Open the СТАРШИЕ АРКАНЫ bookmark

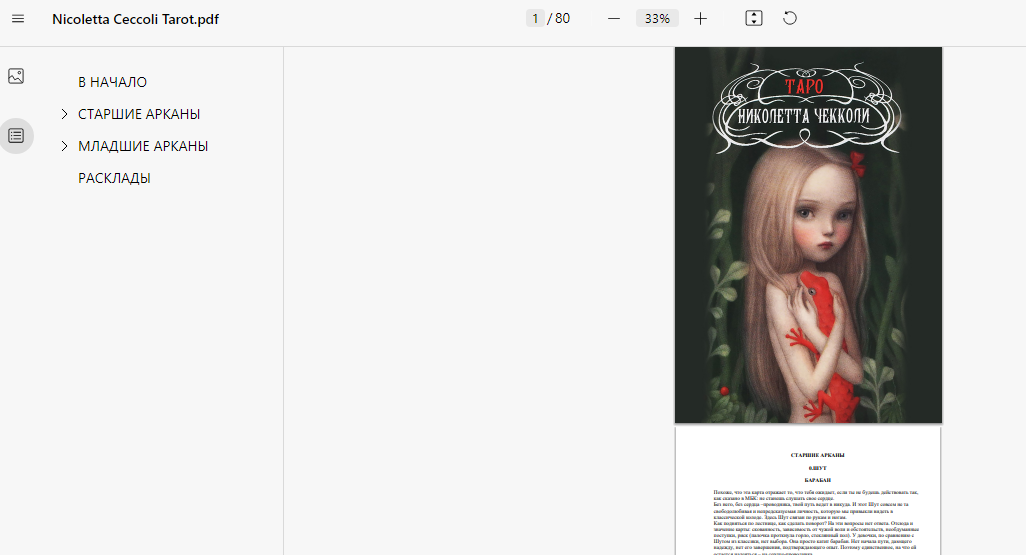pos(139,114)
